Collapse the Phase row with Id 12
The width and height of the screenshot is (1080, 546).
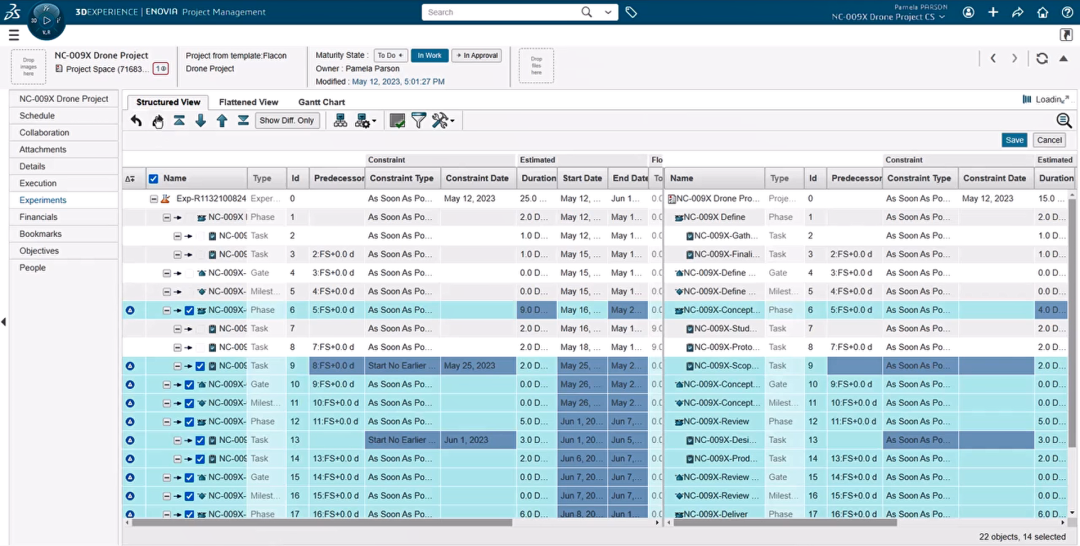[167, 421]
